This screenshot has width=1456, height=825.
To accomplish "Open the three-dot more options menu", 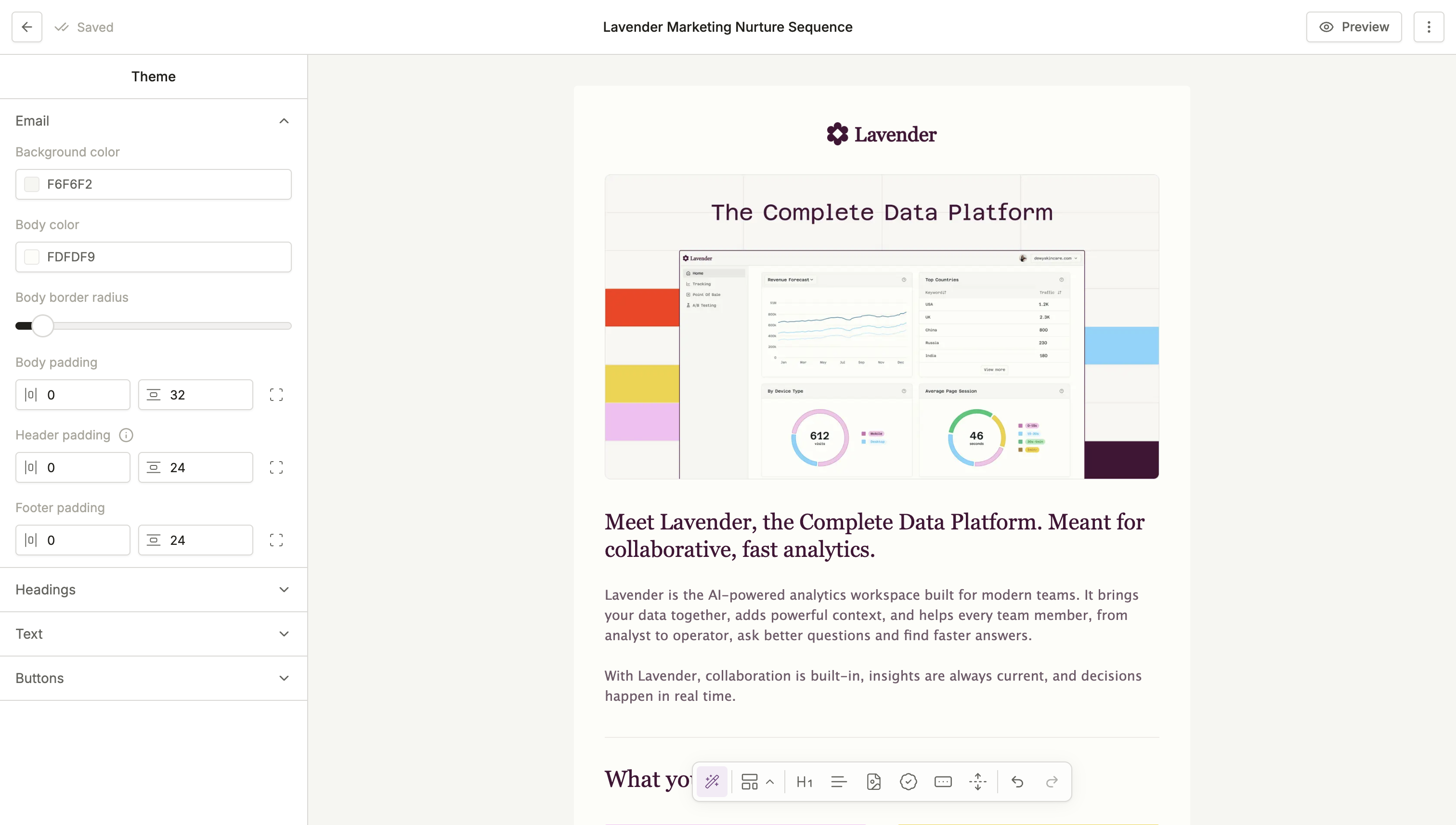I will pyautogui.click(x=1429, y=26).
